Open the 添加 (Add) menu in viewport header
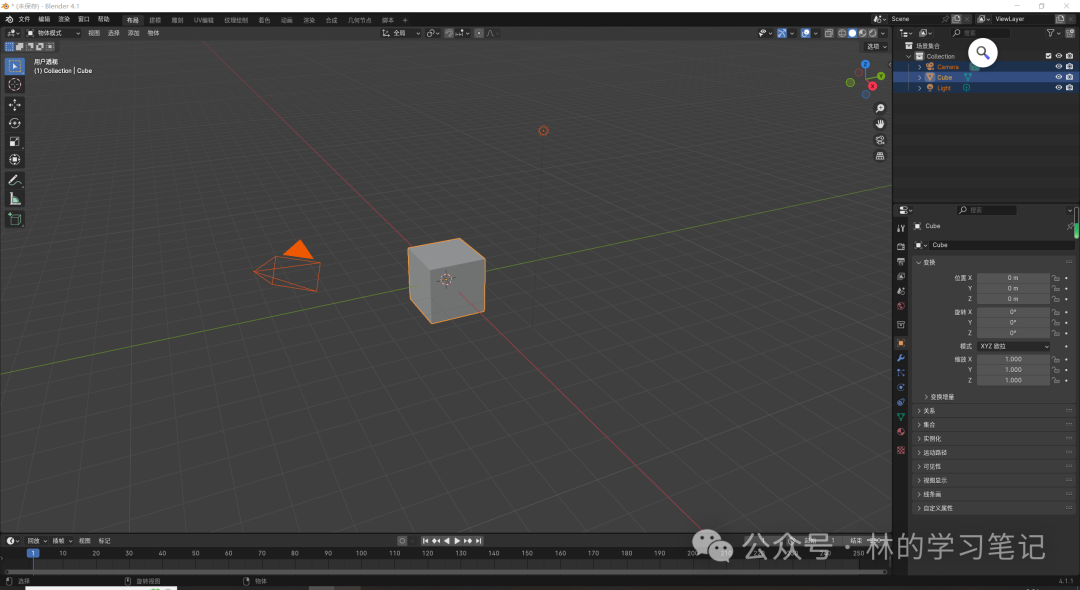This screenshot has width=1080, height=590. [x=133, y=33]
